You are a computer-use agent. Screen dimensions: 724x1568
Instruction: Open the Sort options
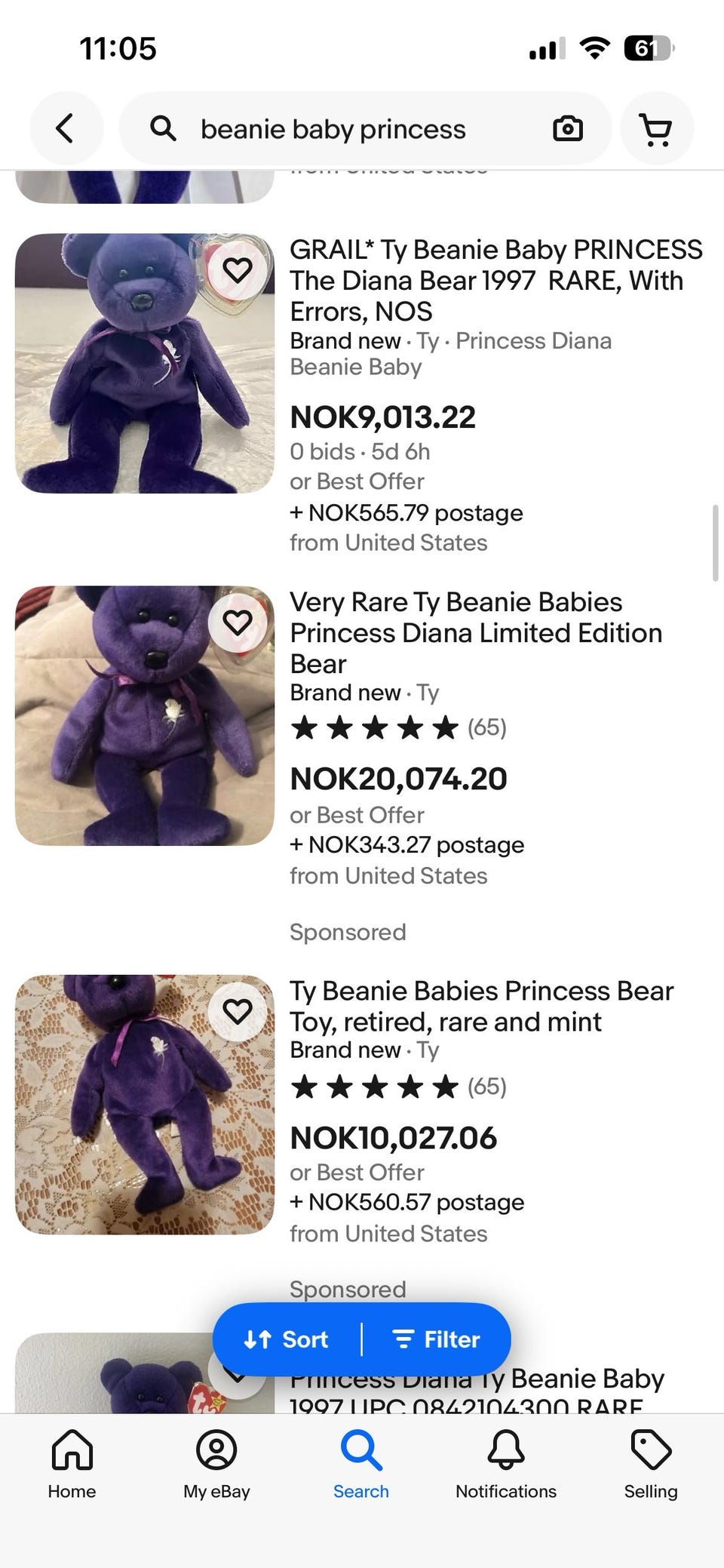click(287, 1339)
